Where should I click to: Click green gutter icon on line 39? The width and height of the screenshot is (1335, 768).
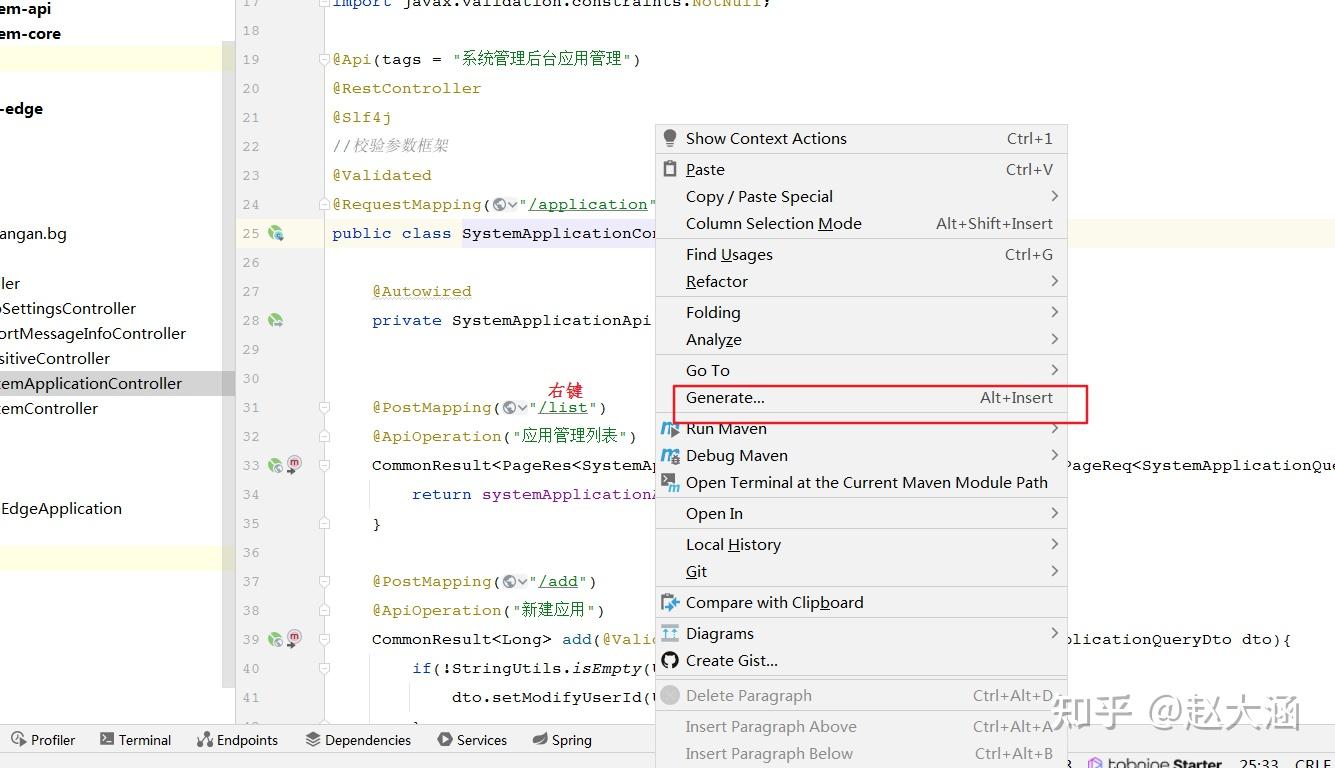tap(275, 639)
